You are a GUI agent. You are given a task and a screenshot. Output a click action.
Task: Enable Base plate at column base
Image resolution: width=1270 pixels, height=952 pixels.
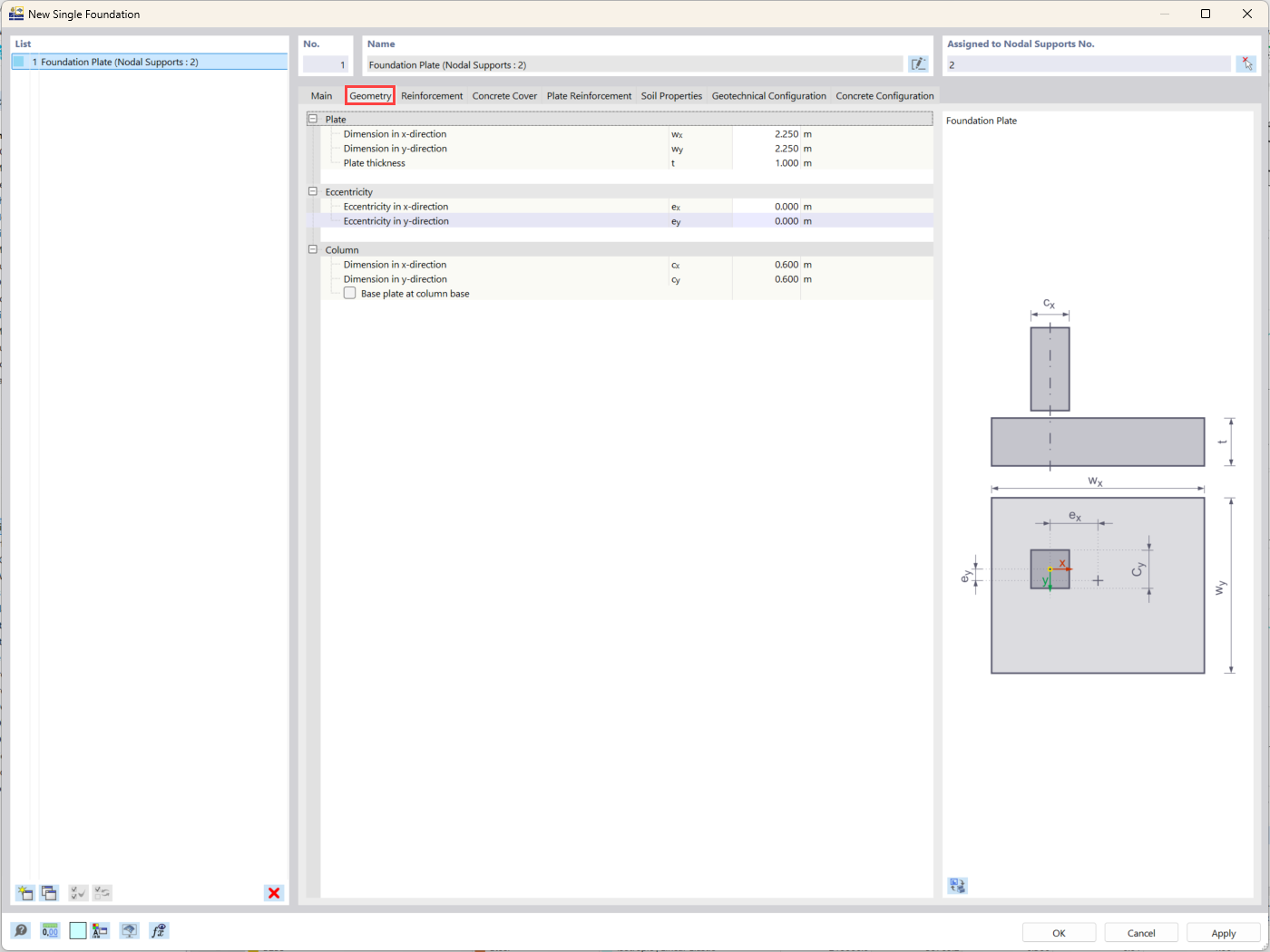349,293
